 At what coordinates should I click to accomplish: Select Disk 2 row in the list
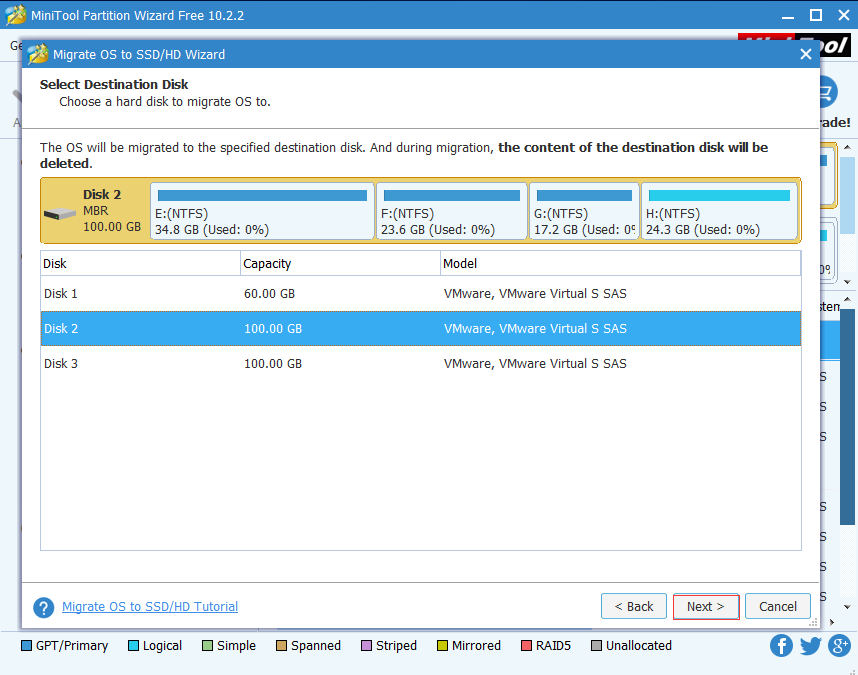coord(421,329)
